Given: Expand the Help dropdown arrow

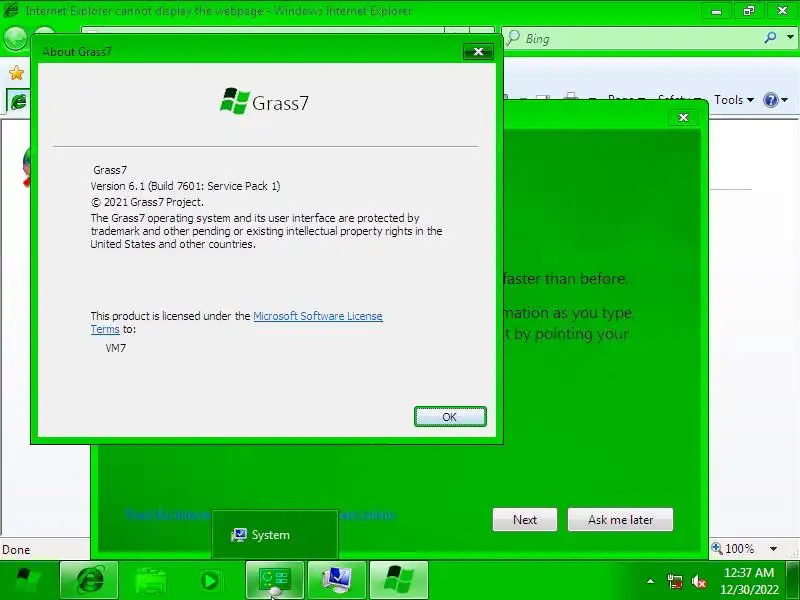Looking at the screenshot, I should [x=785, y=100].
